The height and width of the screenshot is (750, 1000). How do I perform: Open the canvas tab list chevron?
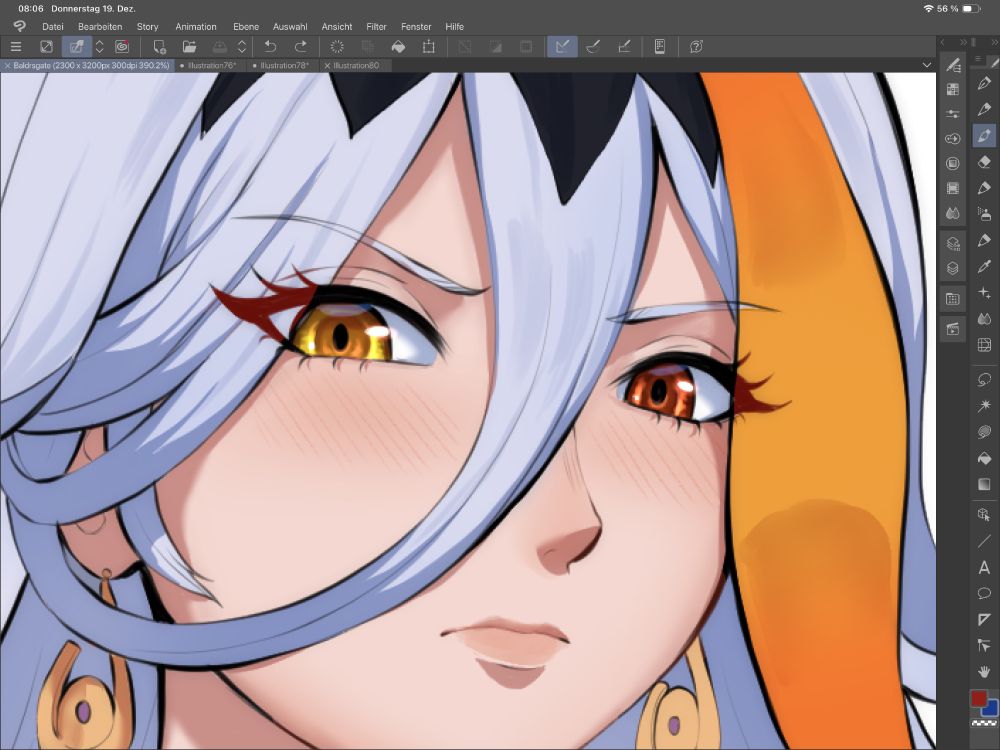coord(927,65)
